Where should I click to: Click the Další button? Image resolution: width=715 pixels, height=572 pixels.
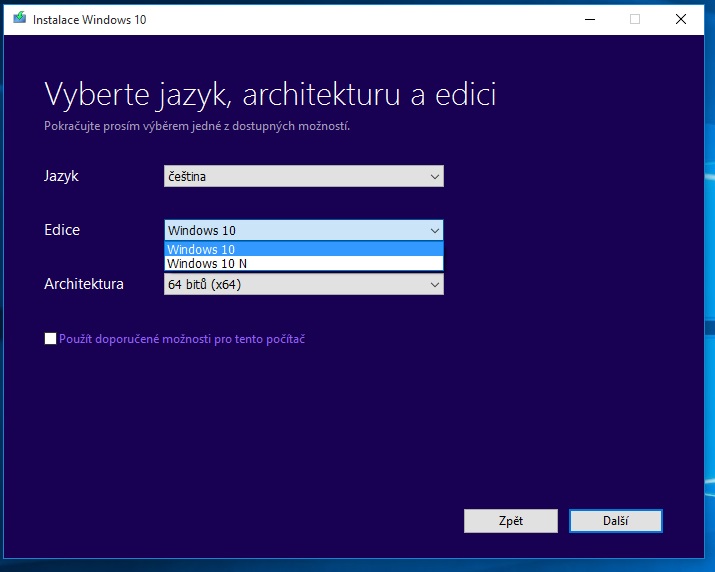[616, 521]
